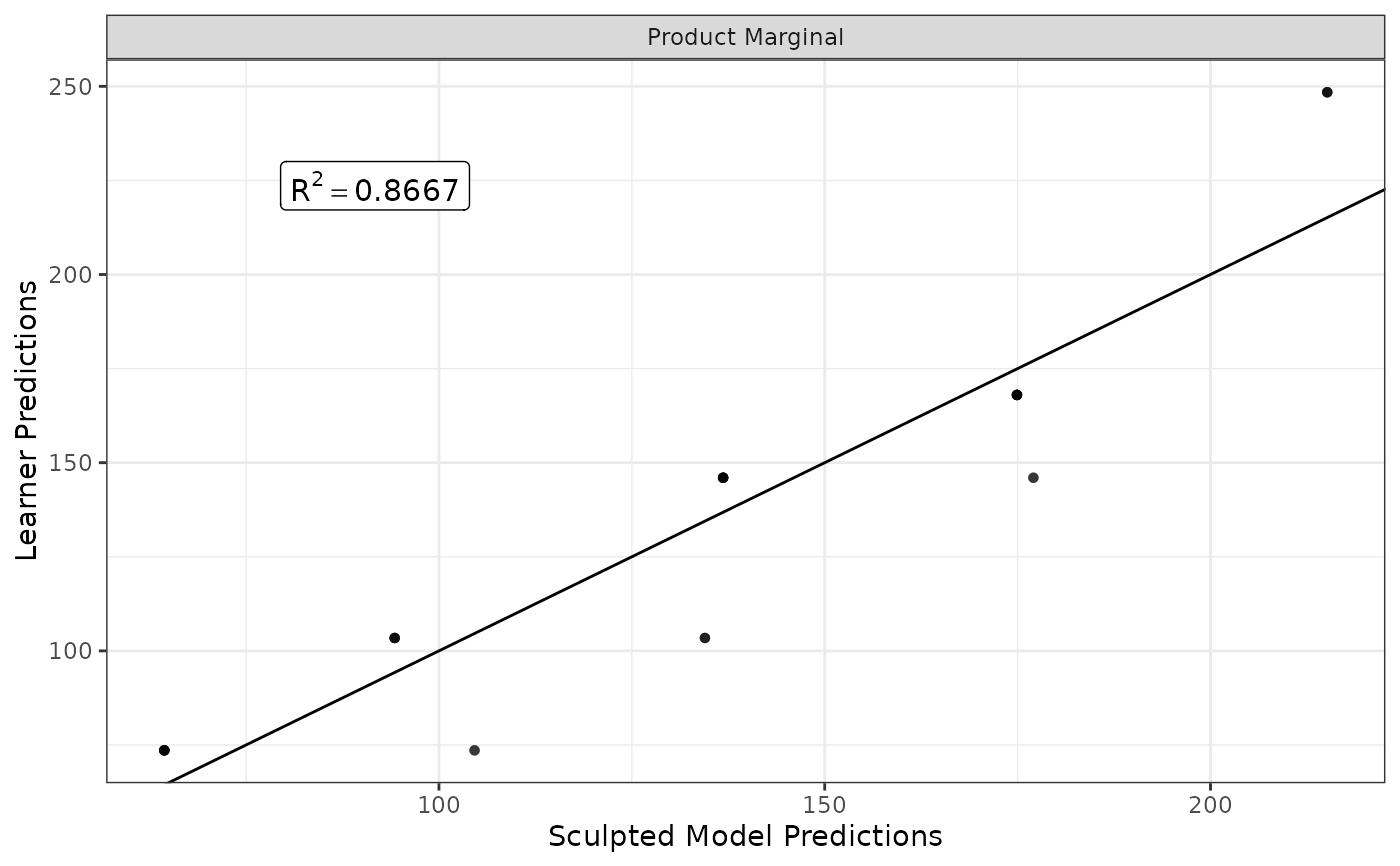Click the R² = 0.8667 annotation box
This screenshot has height=866, width=1400.
coord(375,186)
